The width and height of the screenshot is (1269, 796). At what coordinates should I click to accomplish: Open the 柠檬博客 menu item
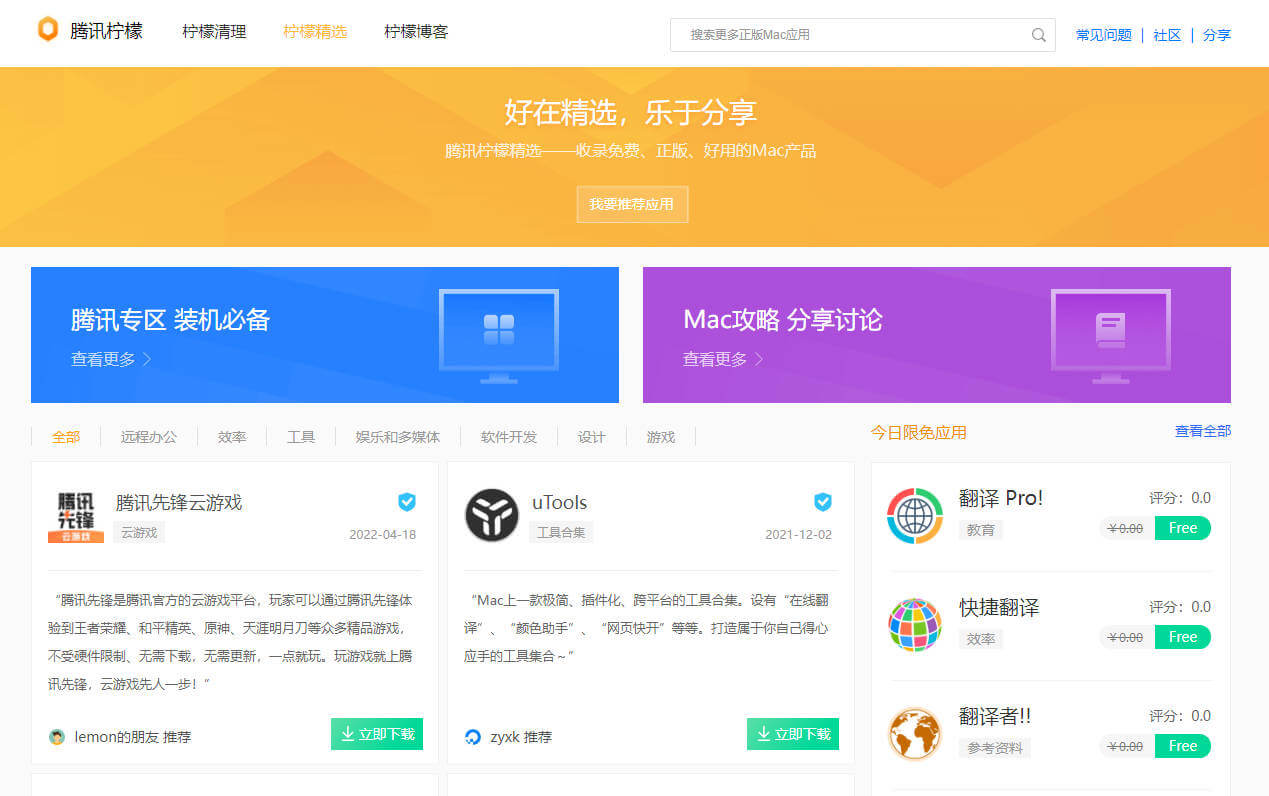(x=415, y=31)
